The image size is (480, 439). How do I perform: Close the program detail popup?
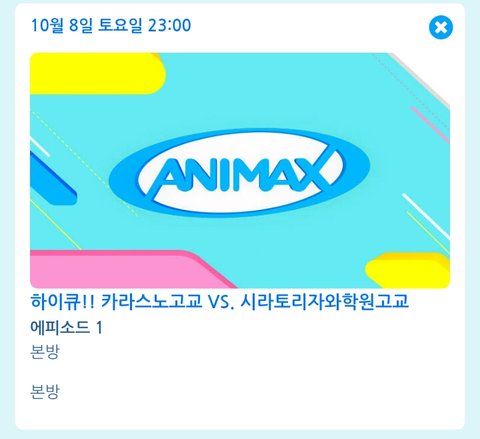(x=441, y=27)
